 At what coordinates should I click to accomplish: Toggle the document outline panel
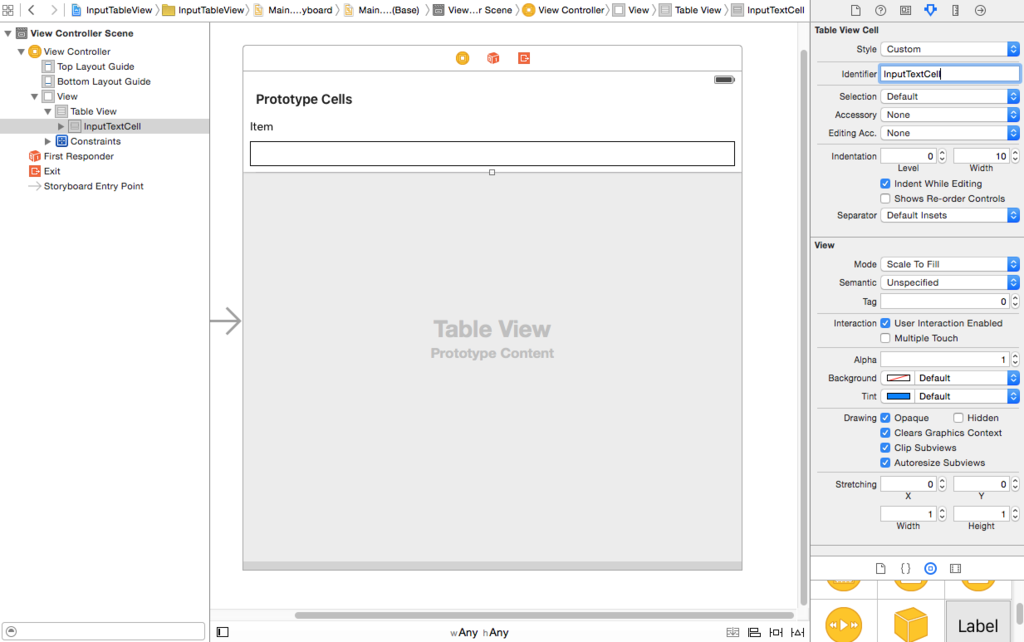tap(223, 632)
